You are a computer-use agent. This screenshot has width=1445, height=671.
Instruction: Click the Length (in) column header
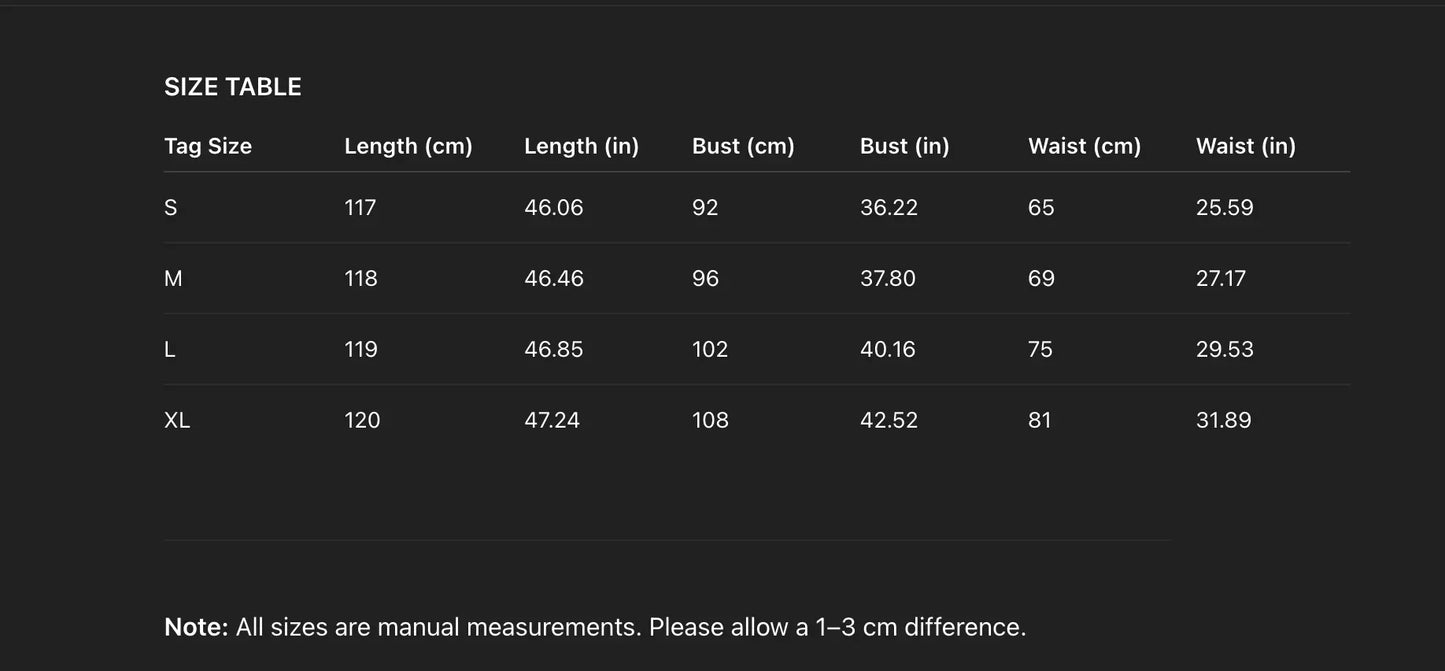click(x=581, y=146)
